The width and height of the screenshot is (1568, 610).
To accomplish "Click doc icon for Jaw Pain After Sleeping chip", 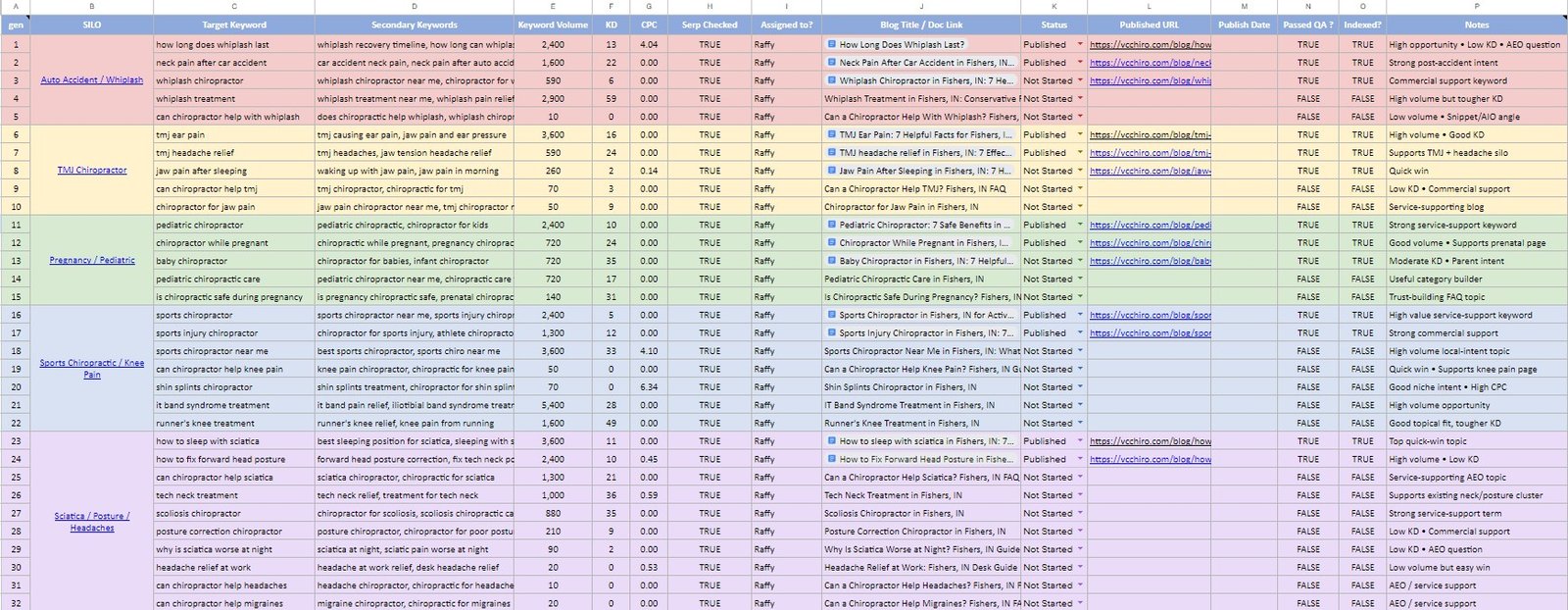I will click(x=832, y=171).
